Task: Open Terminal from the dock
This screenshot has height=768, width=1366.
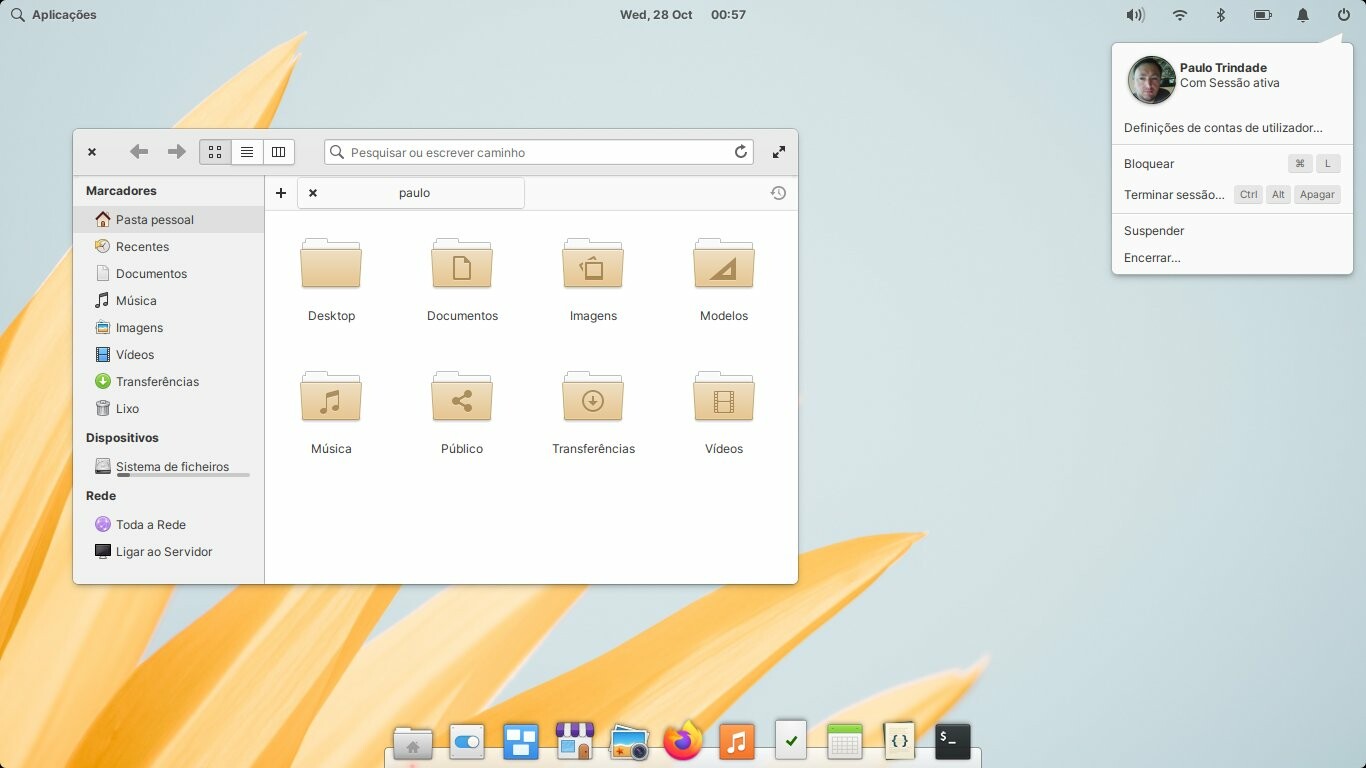Action: 952,741
